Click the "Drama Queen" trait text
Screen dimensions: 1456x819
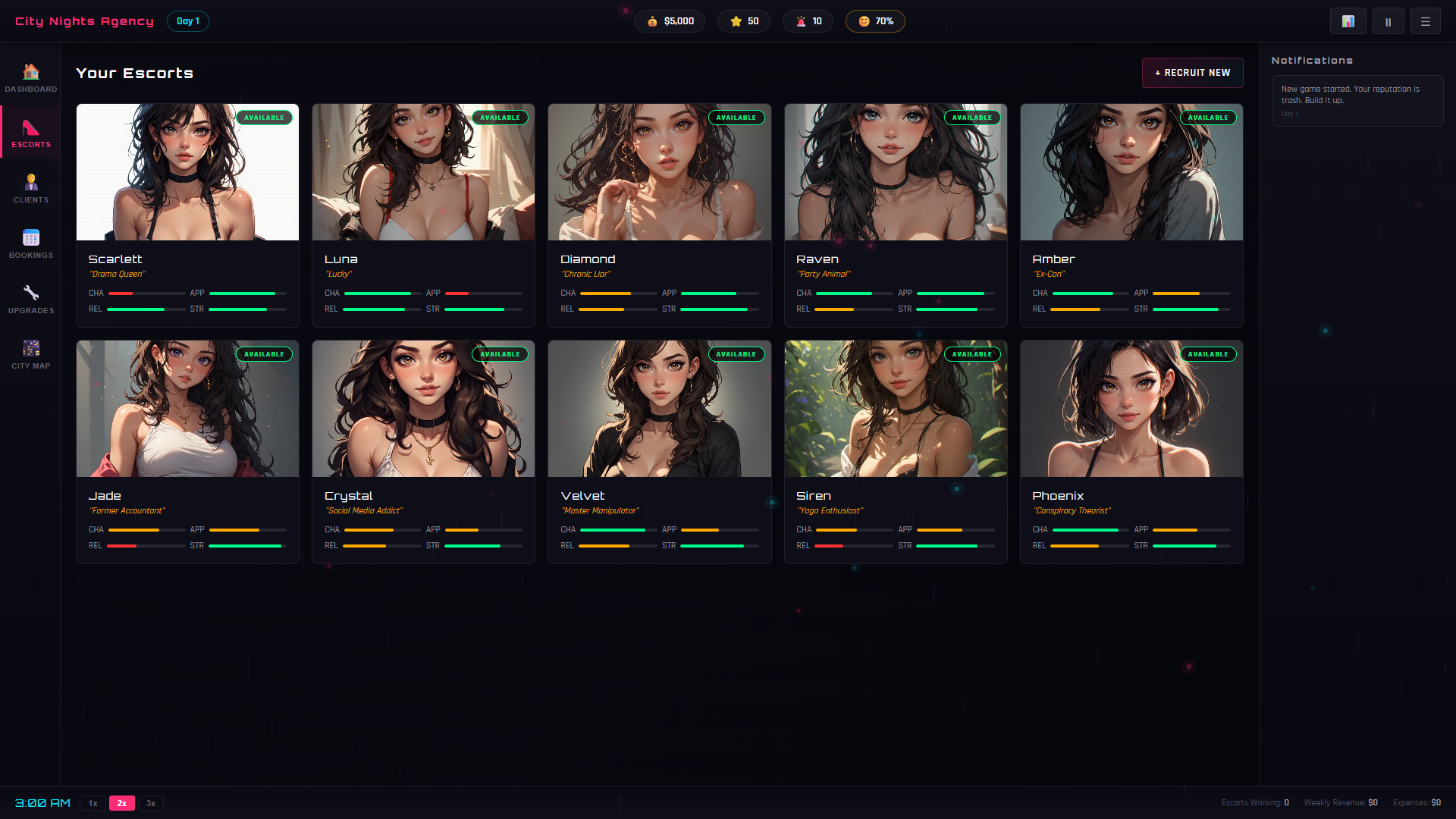coord(118,275)
